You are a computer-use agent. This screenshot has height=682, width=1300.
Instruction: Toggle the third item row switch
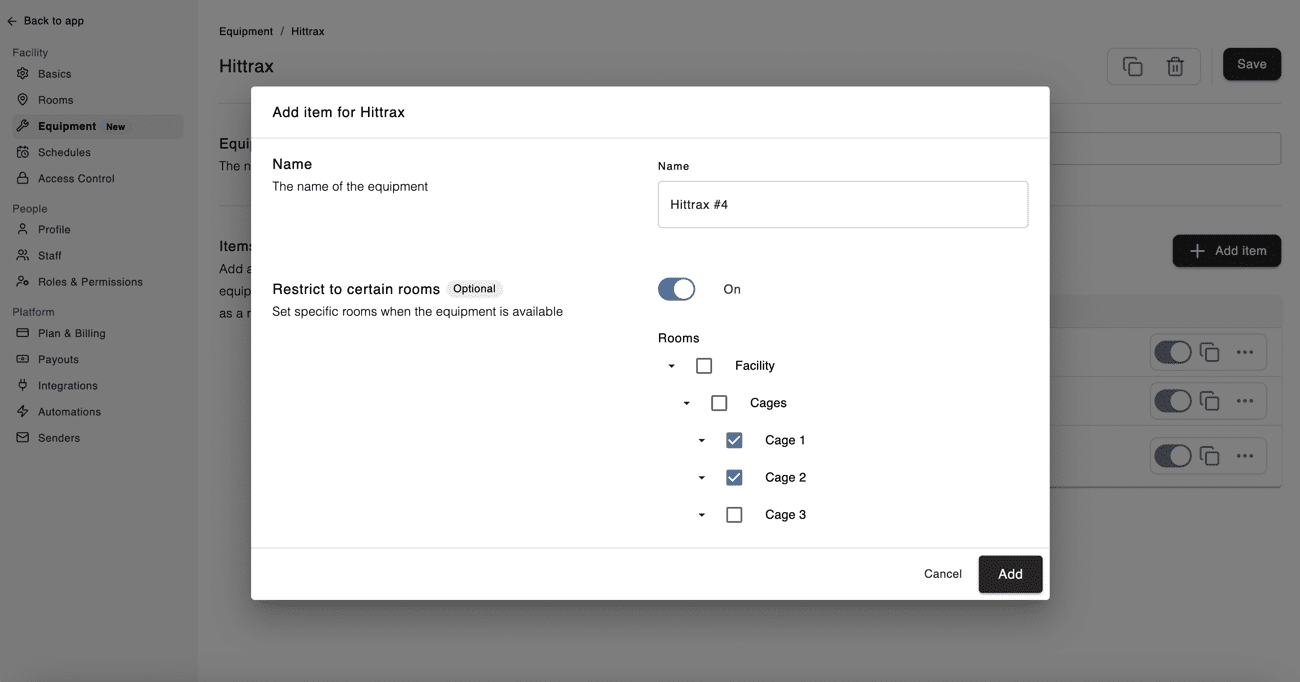tap(1173, 456)
